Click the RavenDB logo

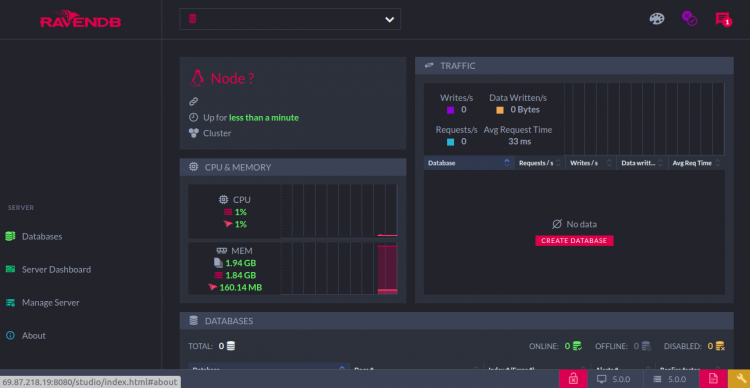[80, 19]
